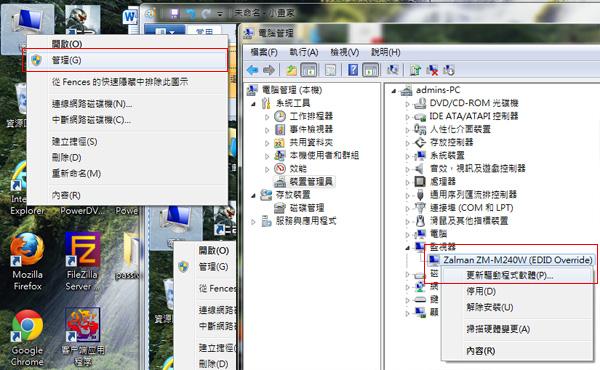
Task: Select 裝置管理員 in the console tree
Action: pyautogui.click(x=311, y=181)
